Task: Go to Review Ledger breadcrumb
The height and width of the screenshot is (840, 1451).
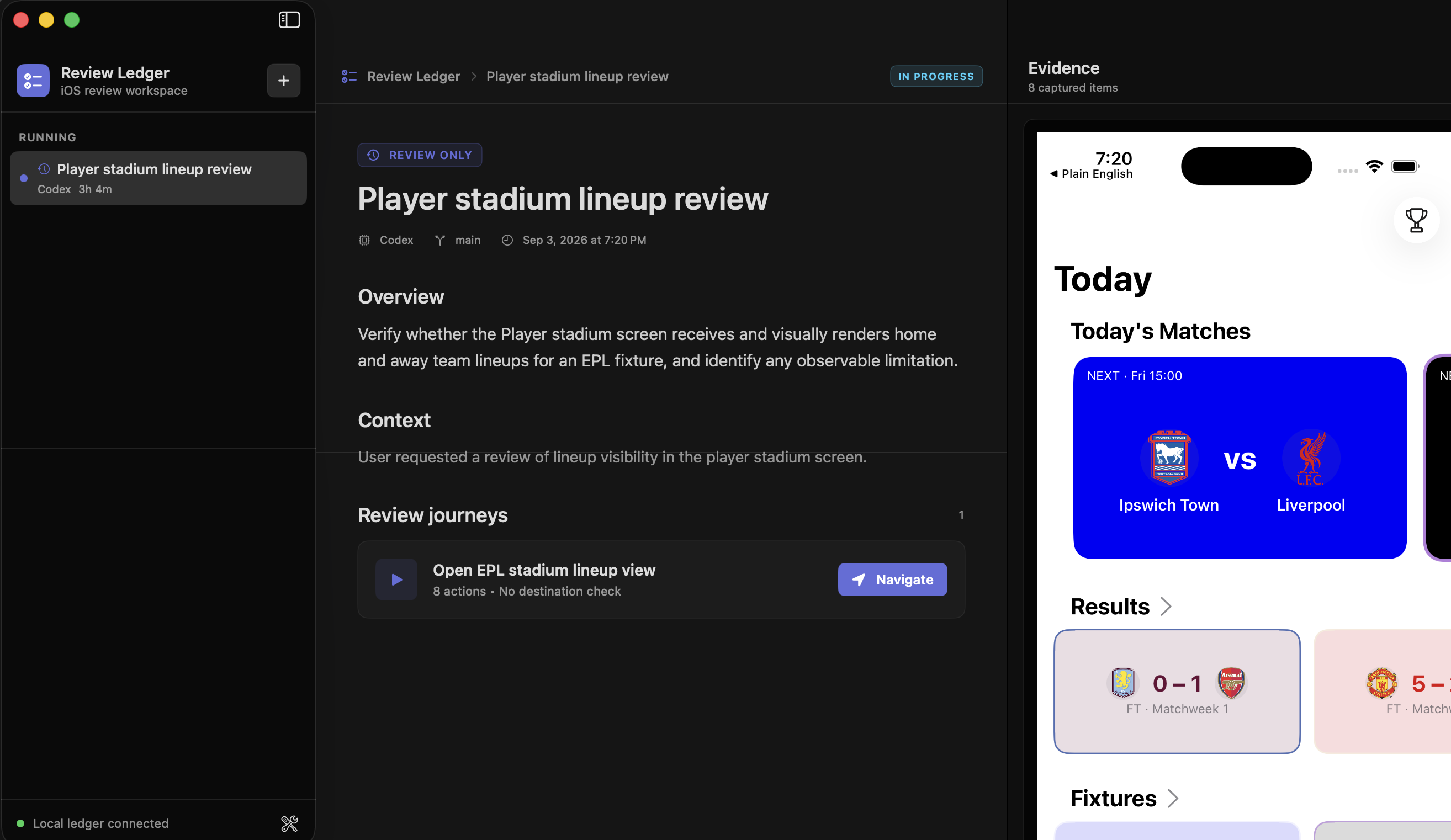Action: coord(414,77)
